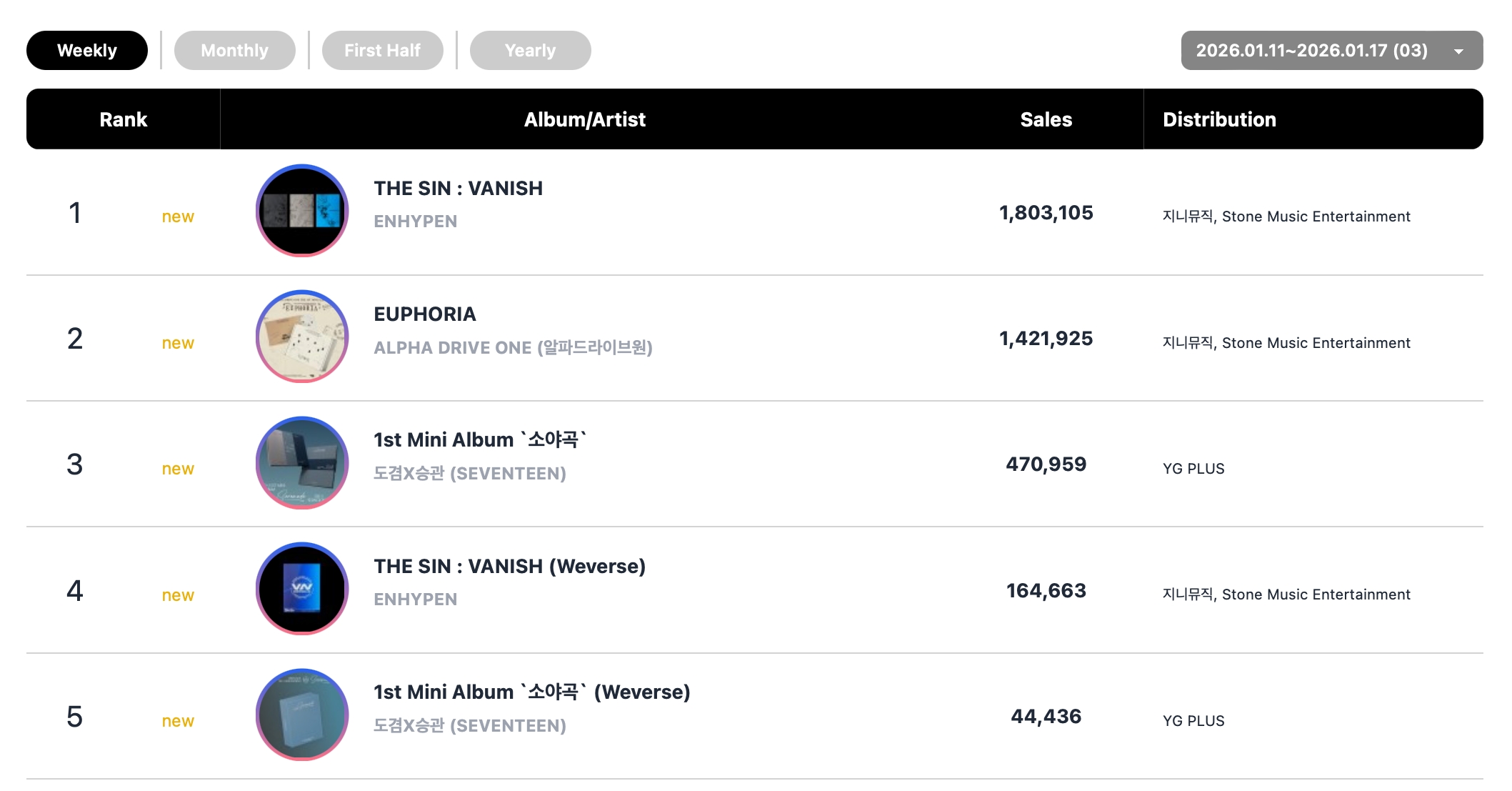Click the EUPHORIA album title link
The height and width of the screenshot is (791, 1512).
click(x=424, y=314)
